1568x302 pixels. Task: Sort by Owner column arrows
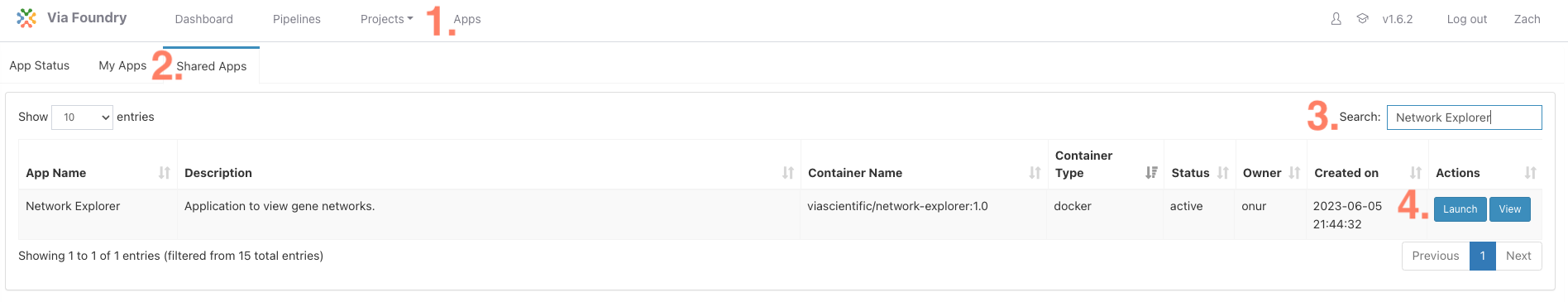tap(1294, 173)
